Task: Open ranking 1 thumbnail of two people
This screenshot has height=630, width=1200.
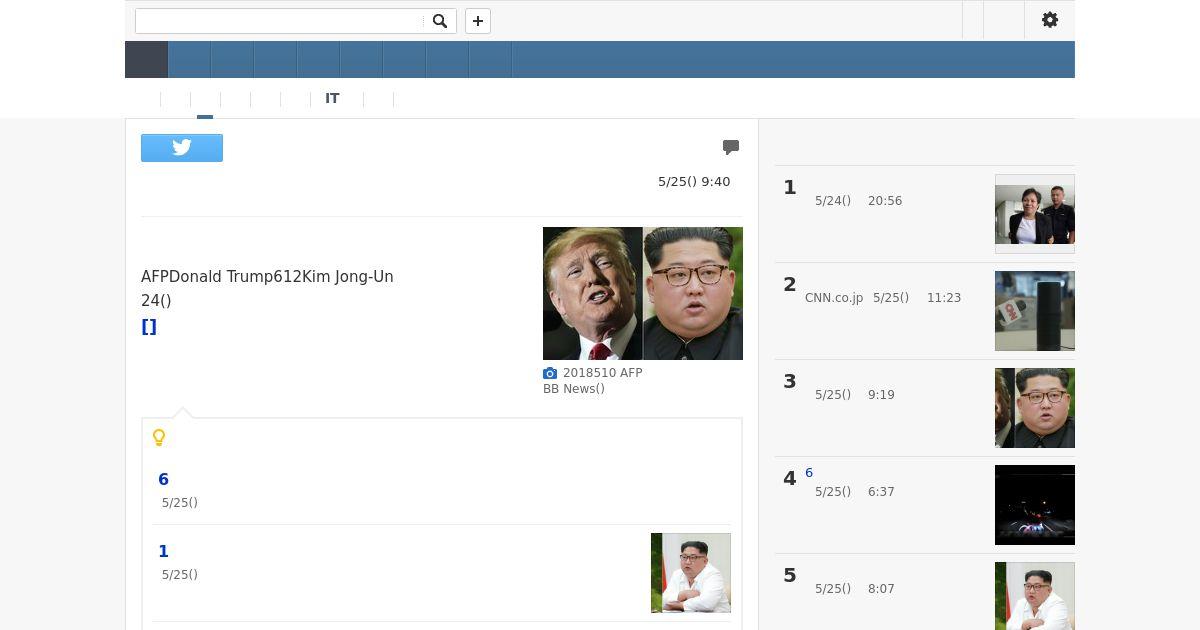Action: pos(1035,214)
